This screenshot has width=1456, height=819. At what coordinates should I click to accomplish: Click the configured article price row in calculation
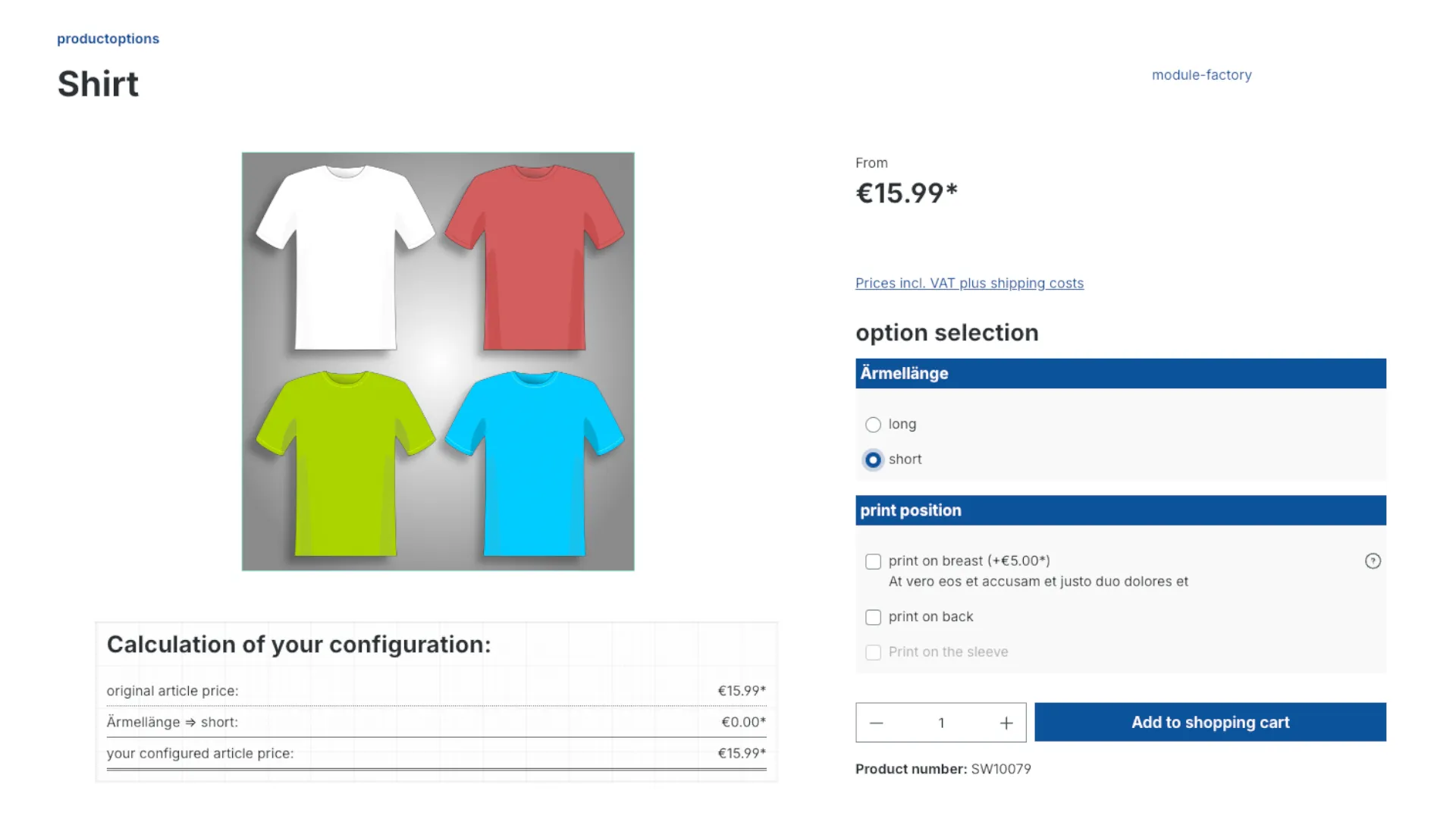[x=436, y=753]
